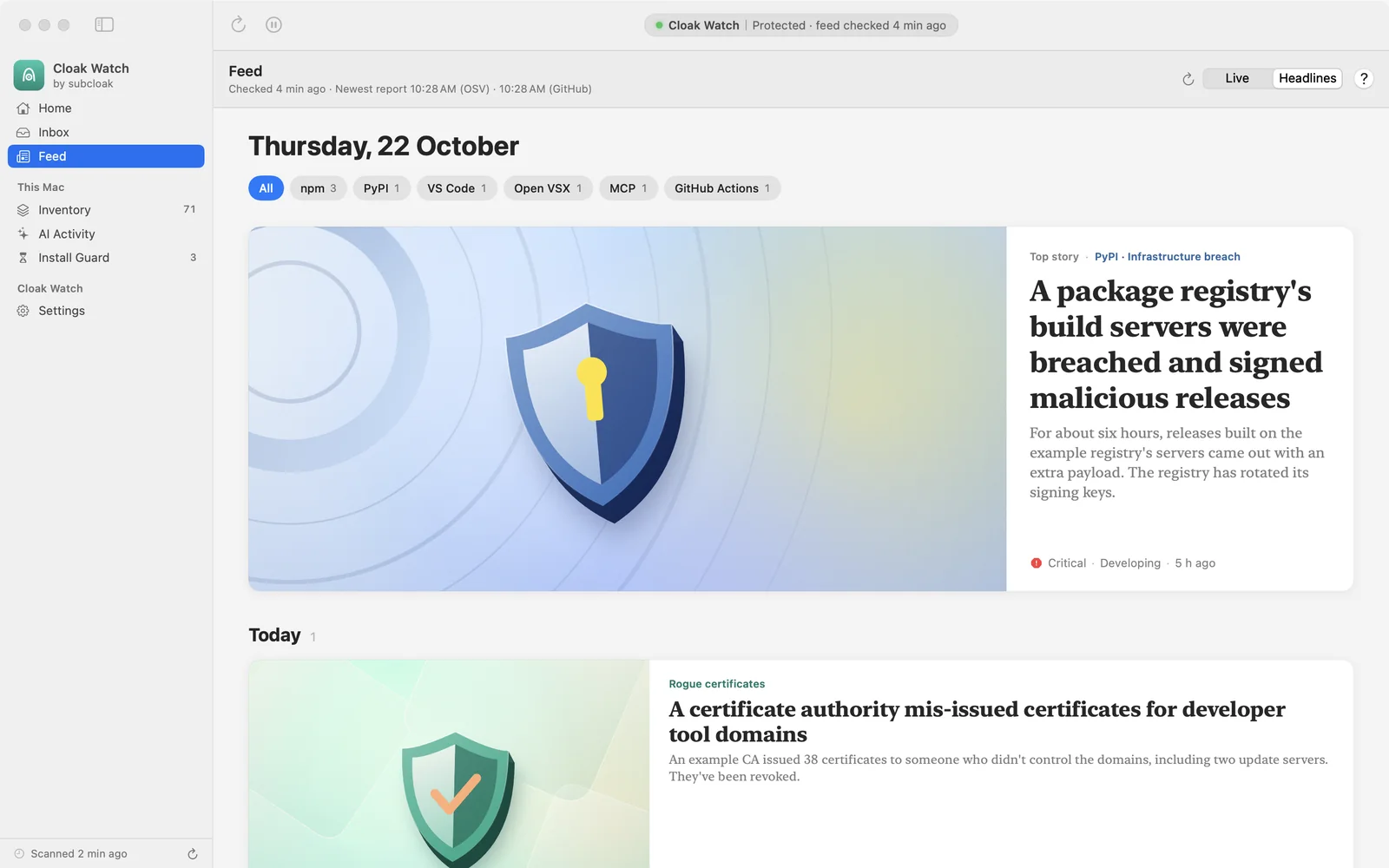
Task: Open Install Guard in the sidebar
Action: 106,258
